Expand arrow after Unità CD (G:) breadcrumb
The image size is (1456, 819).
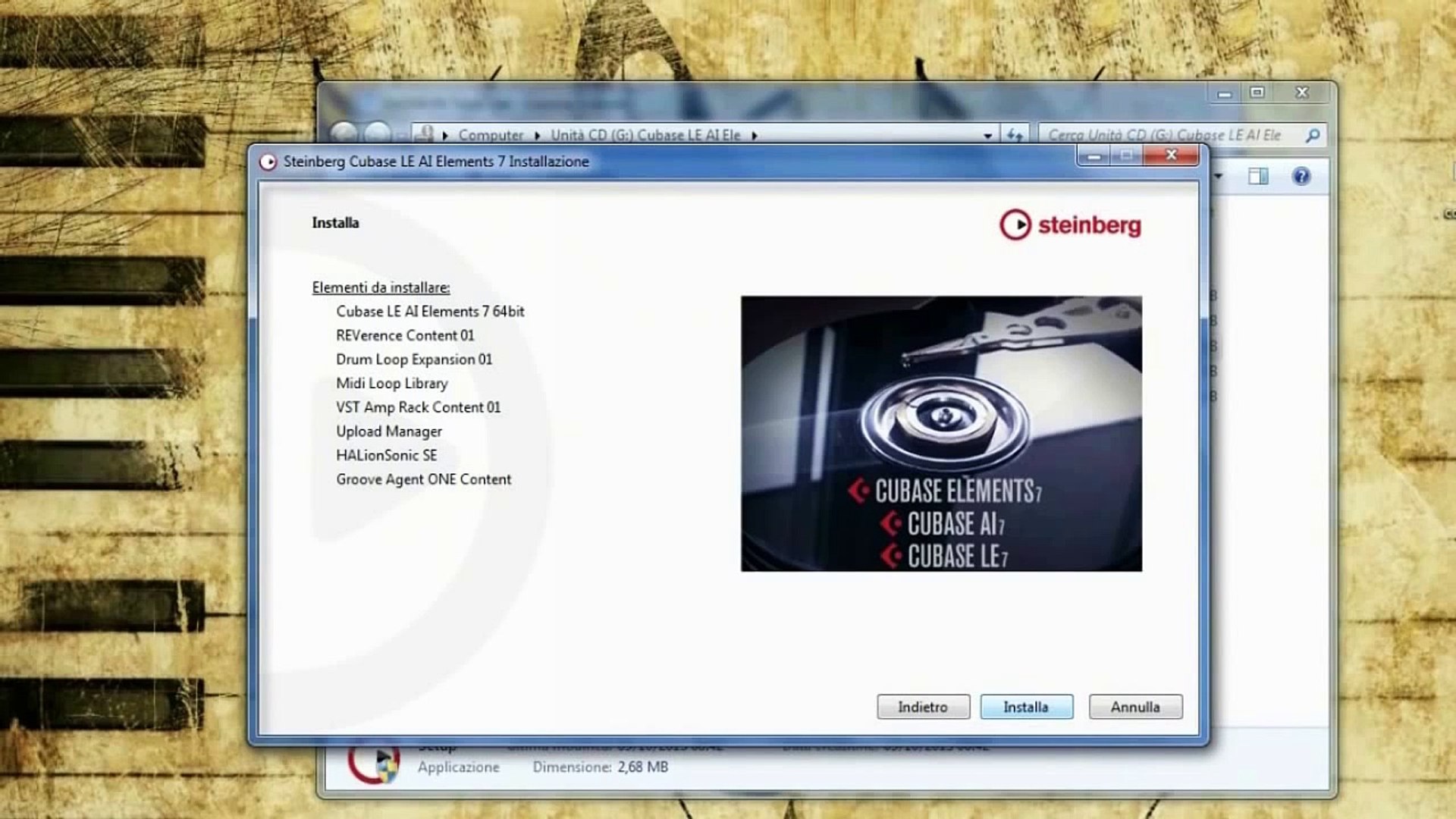tap(754, 136)
